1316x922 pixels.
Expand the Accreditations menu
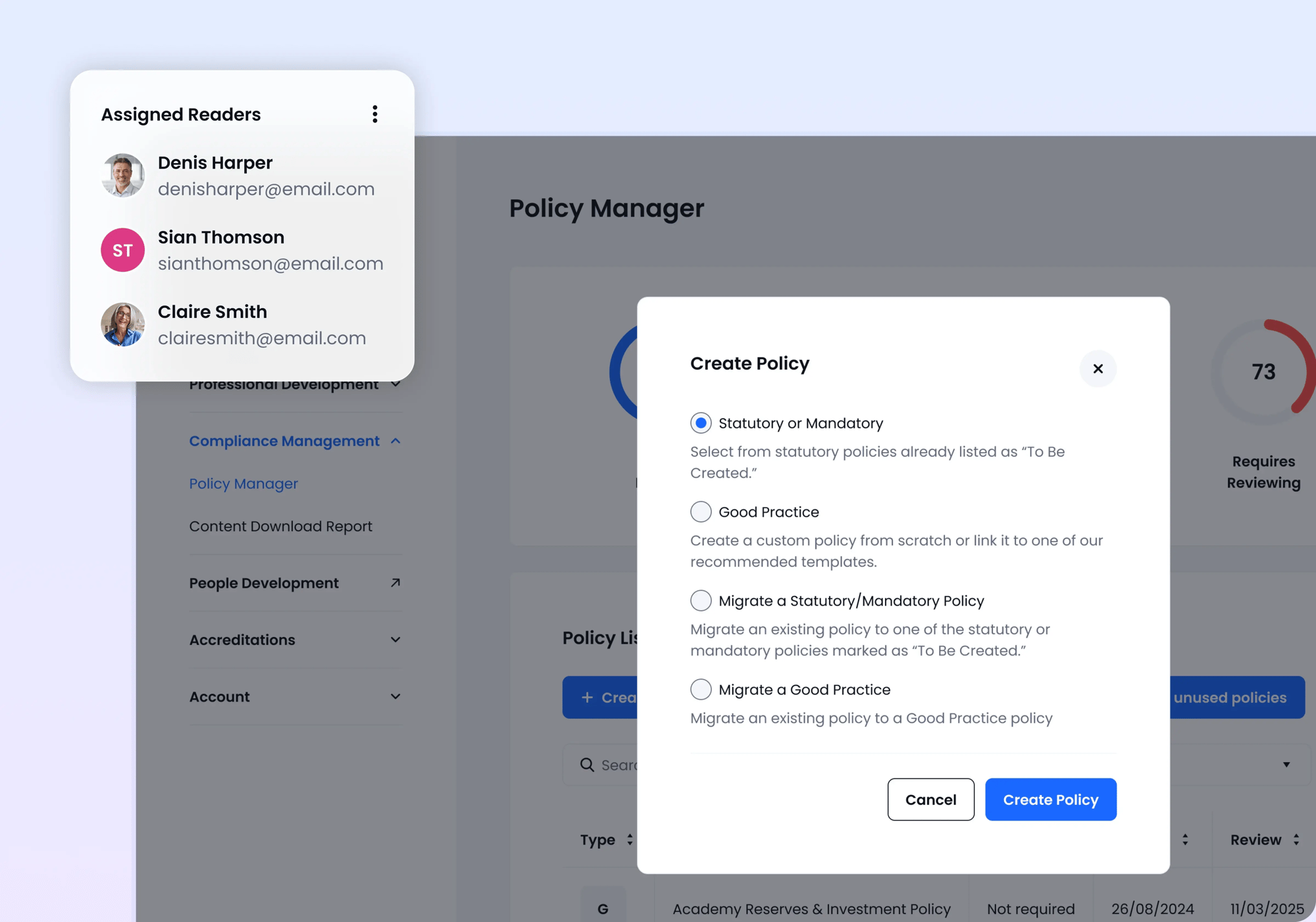395,640
